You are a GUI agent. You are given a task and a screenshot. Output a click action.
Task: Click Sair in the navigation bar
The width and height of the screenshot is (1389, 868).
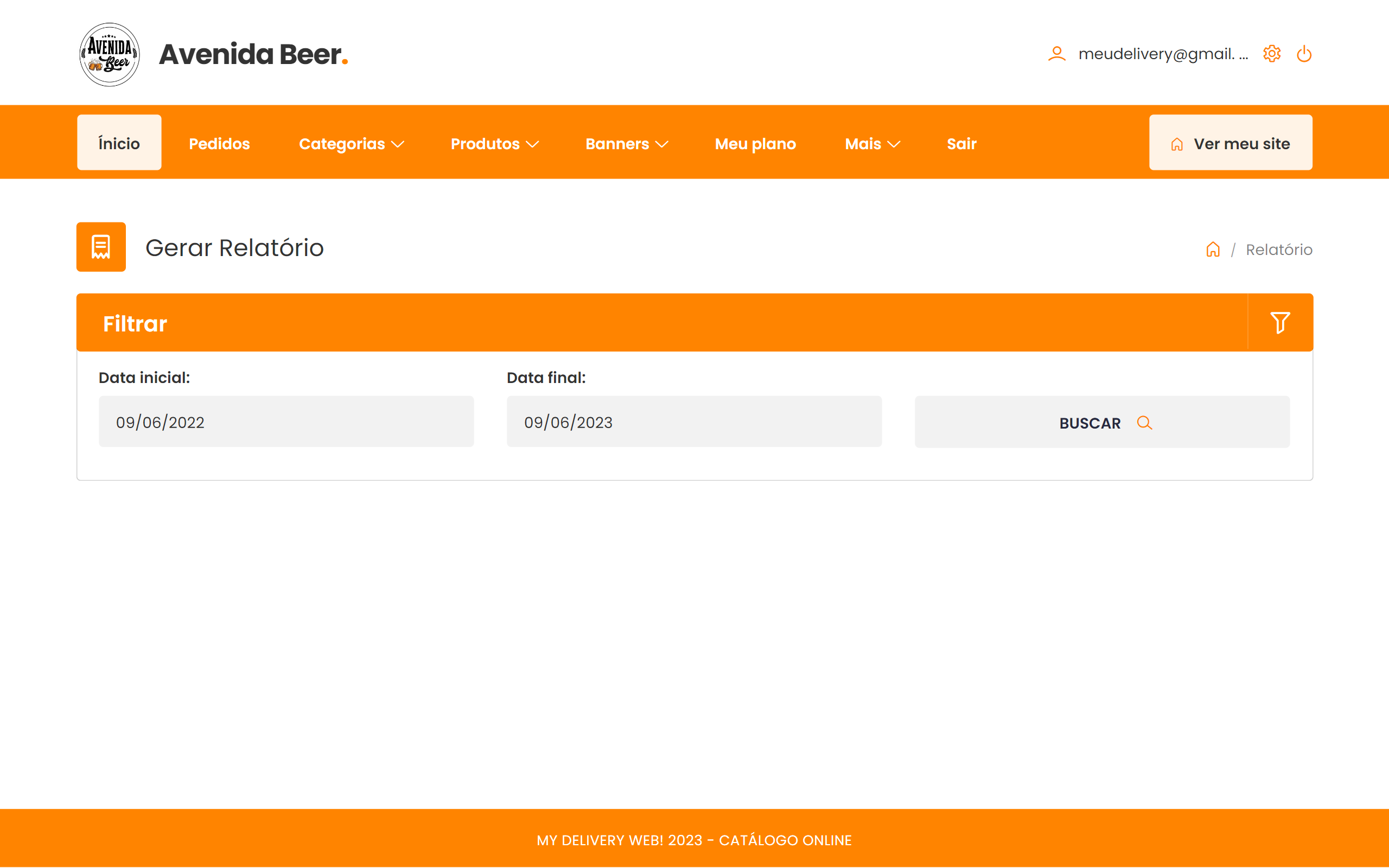[961, 144]
